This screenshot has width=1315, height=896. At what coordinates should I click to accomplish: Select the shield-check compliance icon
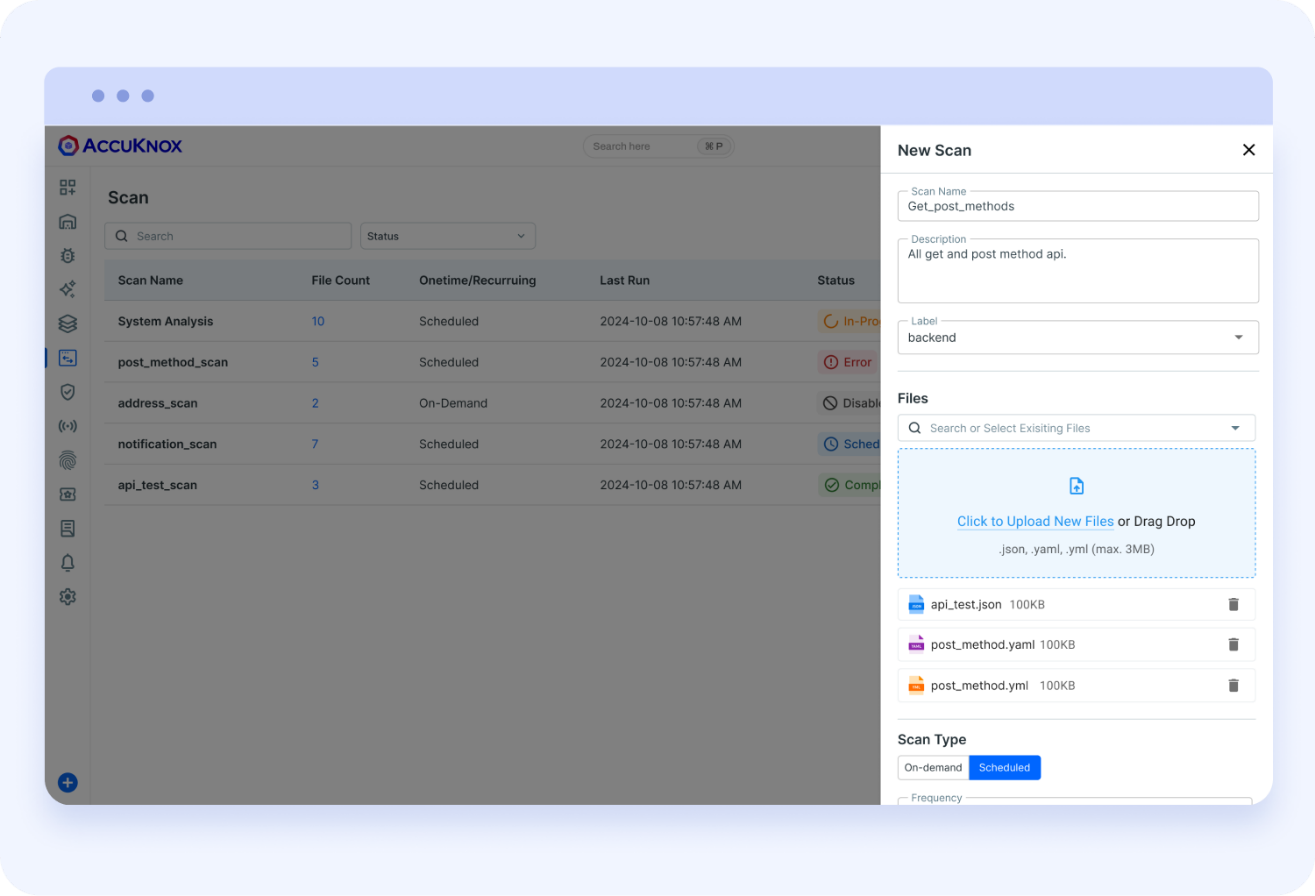tap(67, 392)
